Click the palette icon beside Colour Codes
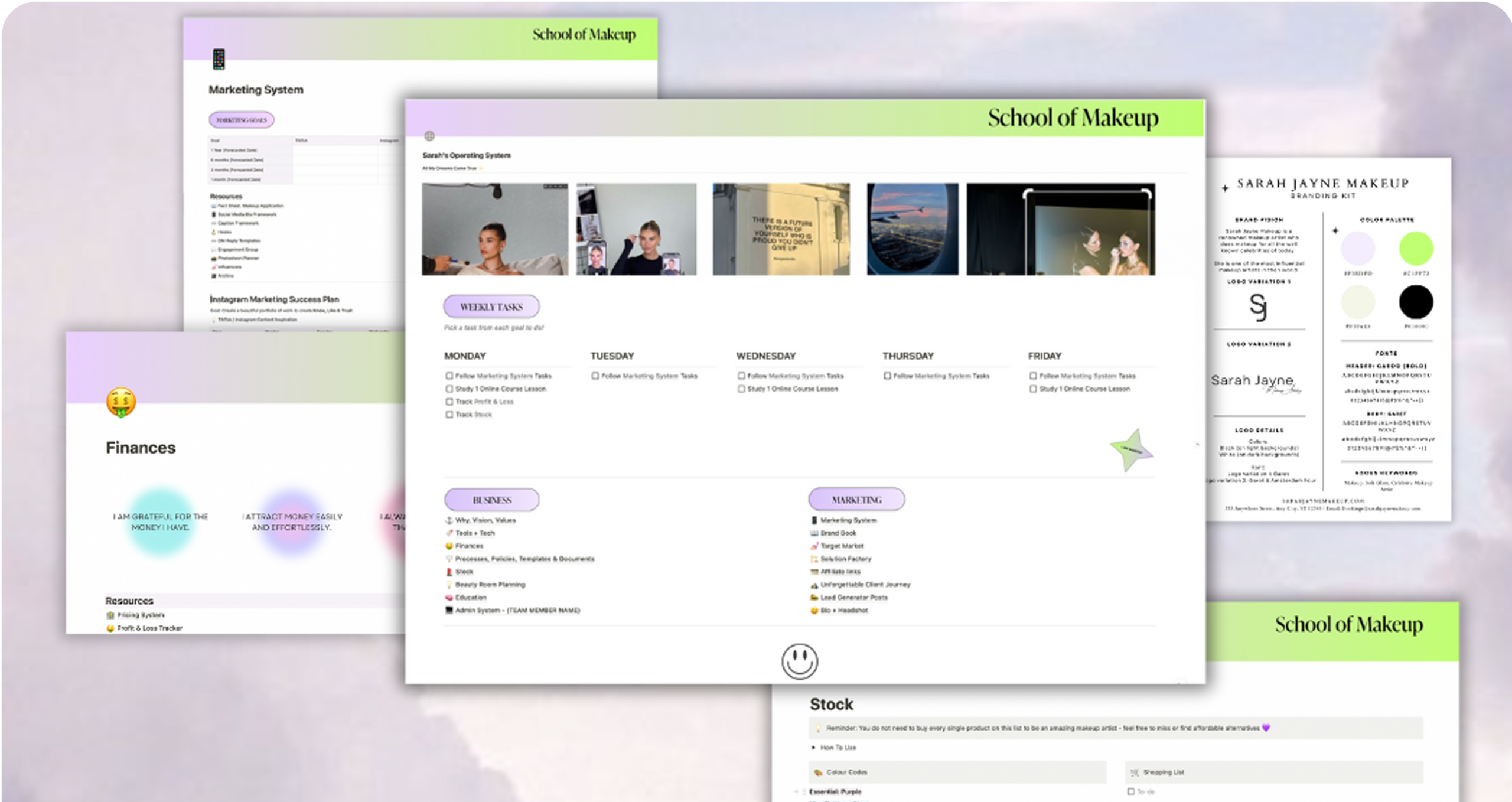The width and height of the screenshot is (1512, 802). [x=818, y=772]
